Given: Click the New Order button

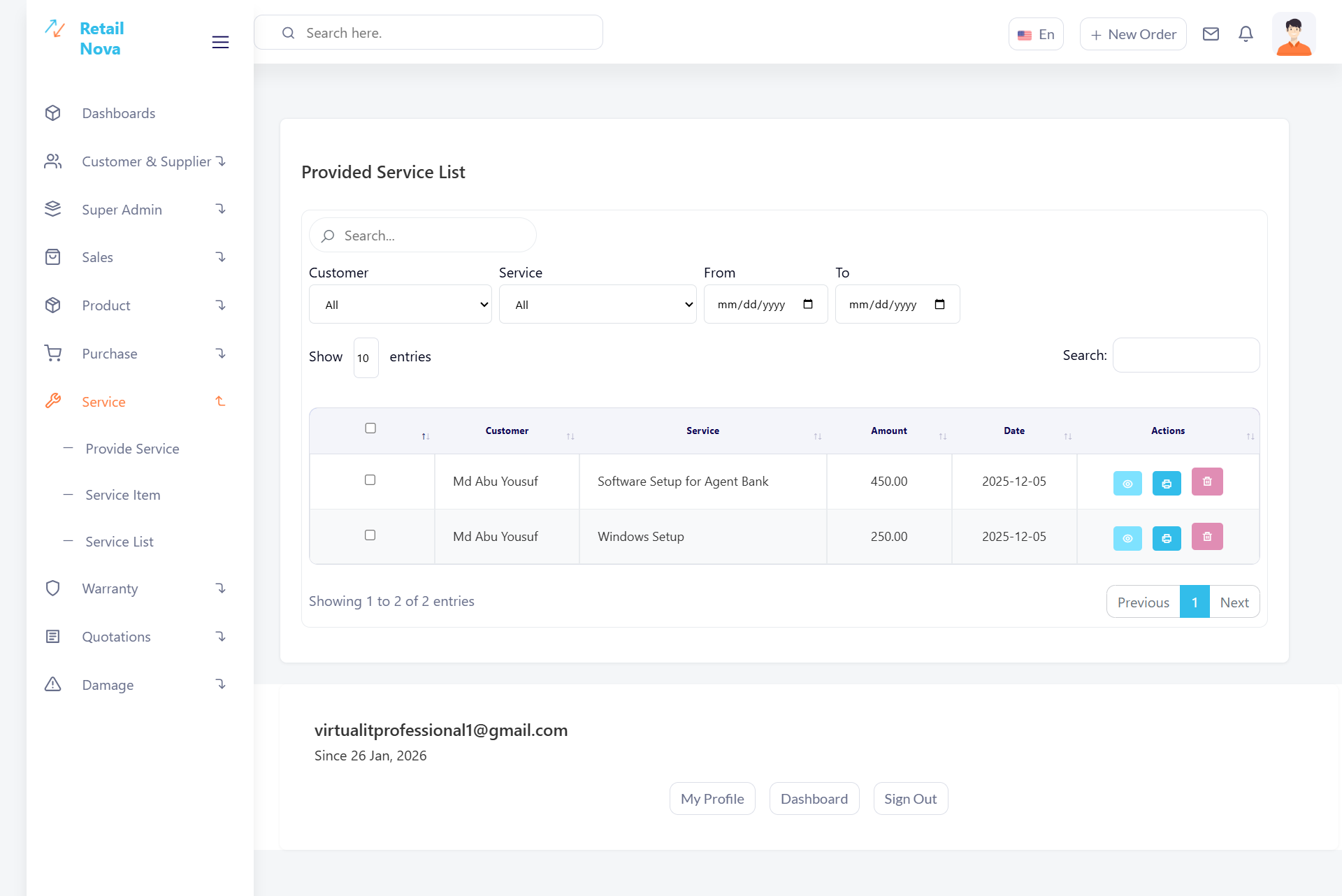Looking at the screenshot, I should pyautogui.click(x=1132, y=34).
